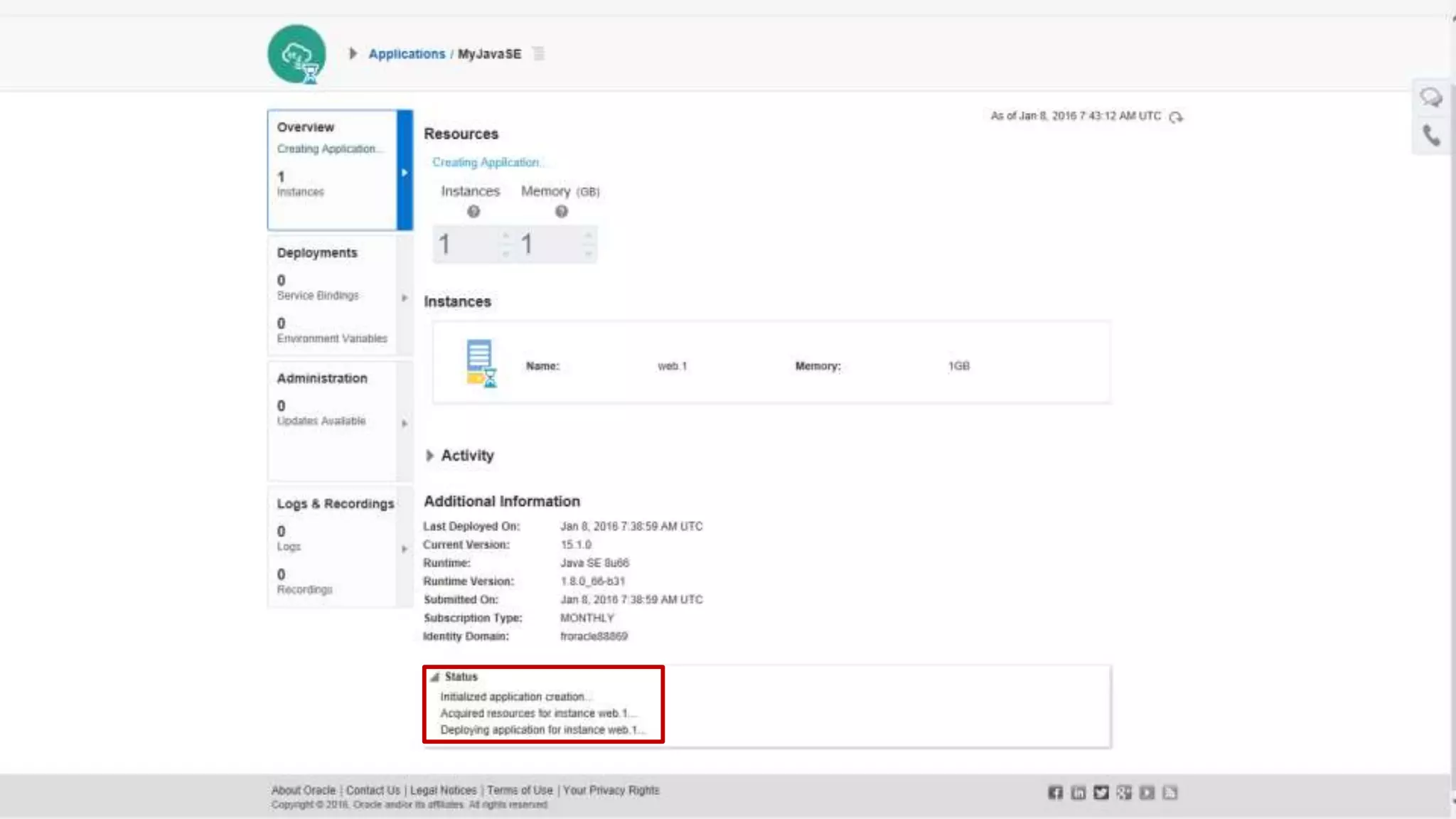
Task: Click the Instances help question icon
Action: (x=473, y=212)
